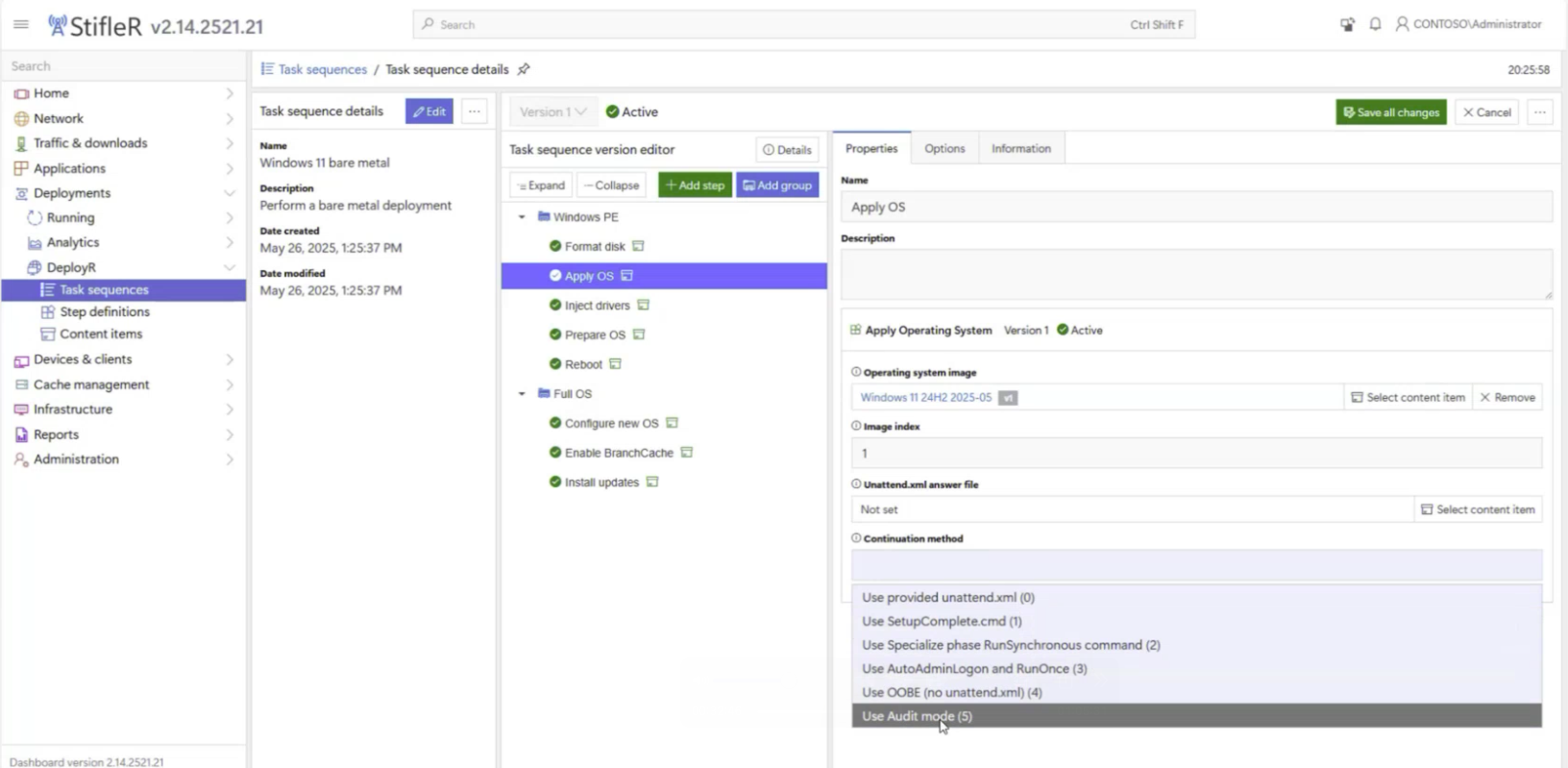Click Add step
The height and width of the screenshot is (768, 1568).
pos(695,186)
